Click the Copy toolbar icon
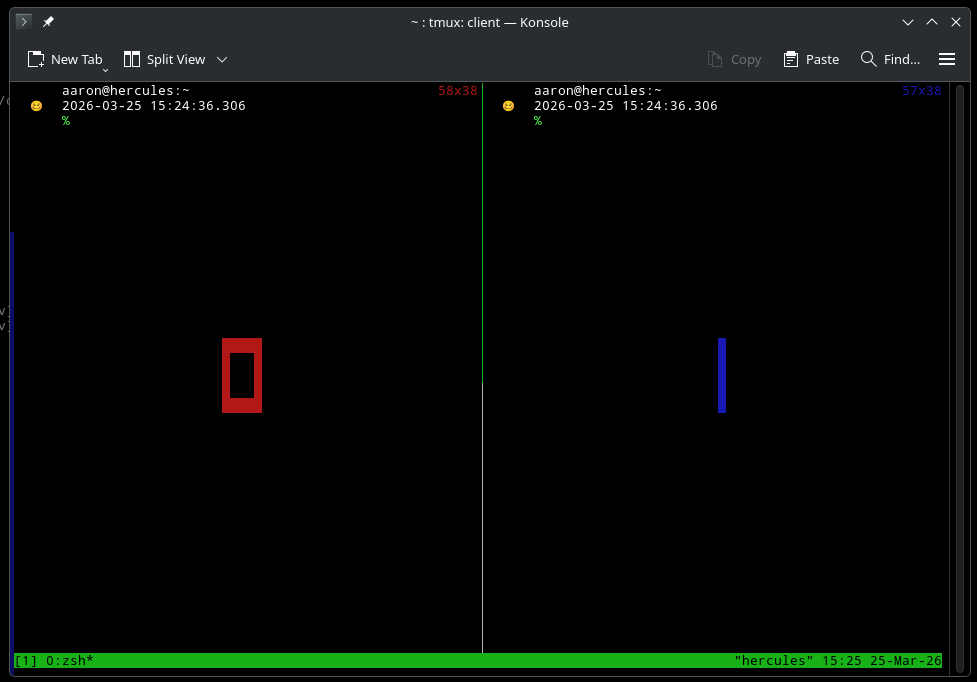This screenshot has width=977, height=682. pyautogui.click(x=734, y=60)
